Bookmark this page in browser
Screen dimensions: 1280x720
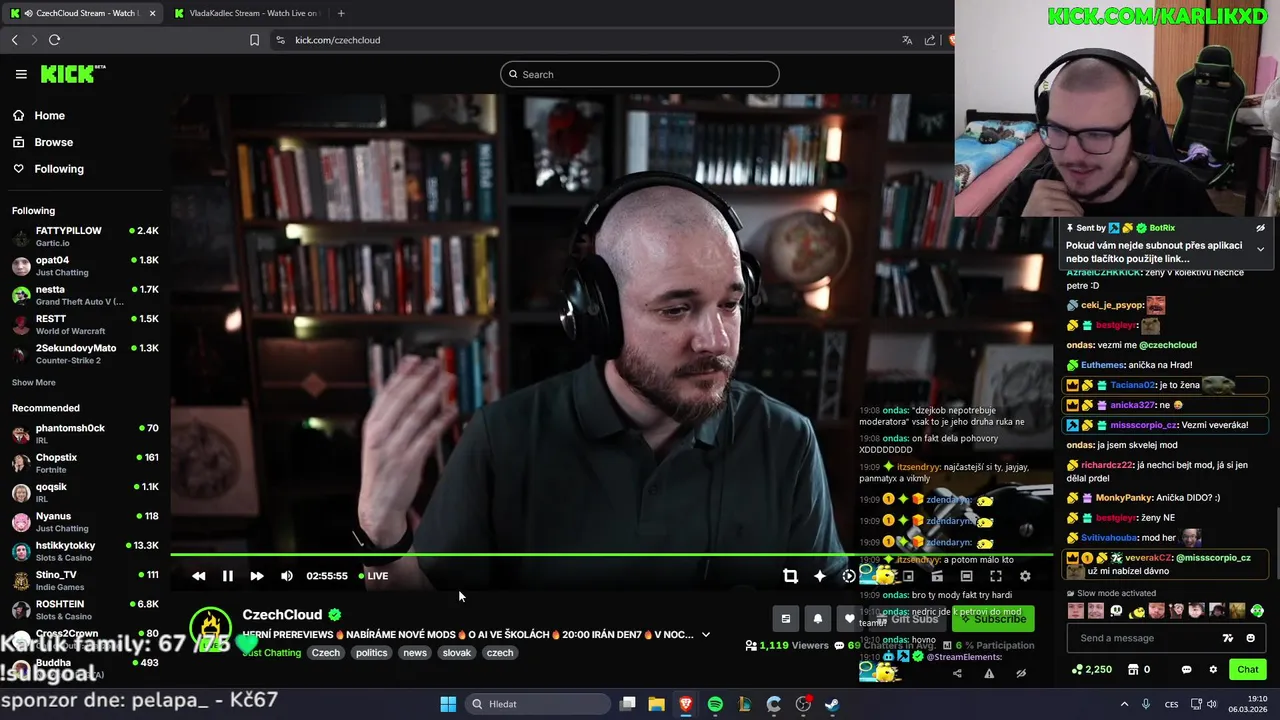(254, 40)
